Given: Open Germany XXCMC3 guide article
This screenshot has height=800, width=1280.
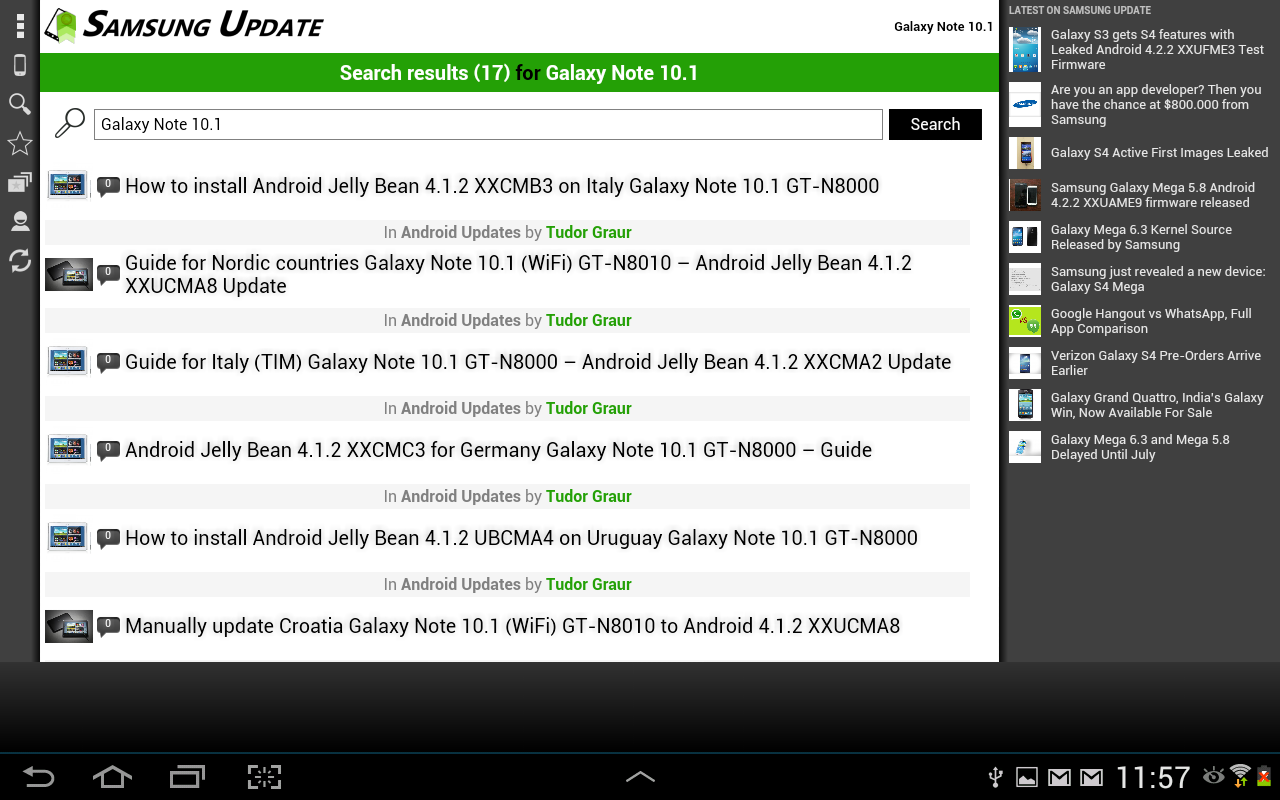Looking at the screenshot, I should click(x=498, y=450).
